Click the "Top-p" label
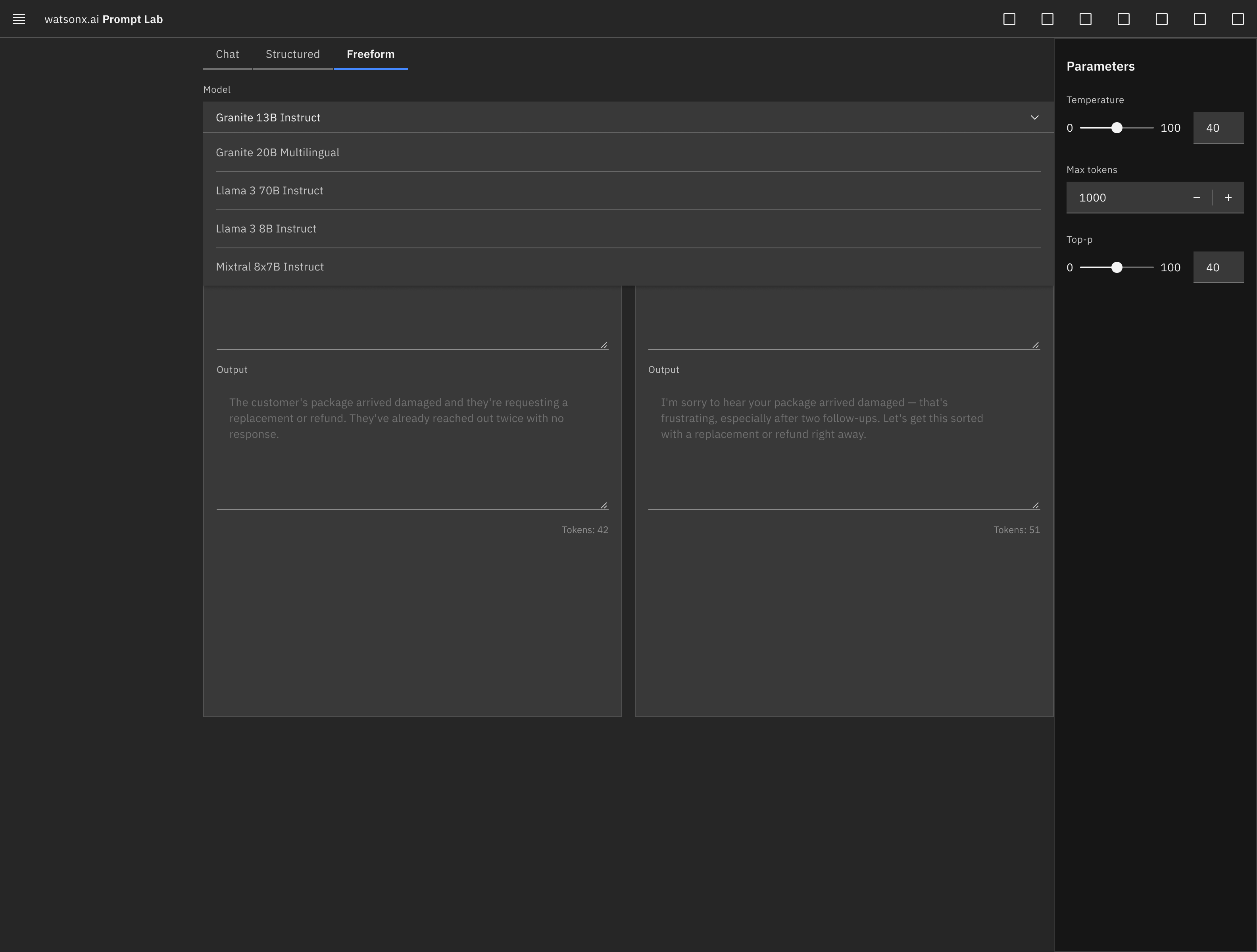Screen dimensions: 1257x952 click(x=1079, y=240)
